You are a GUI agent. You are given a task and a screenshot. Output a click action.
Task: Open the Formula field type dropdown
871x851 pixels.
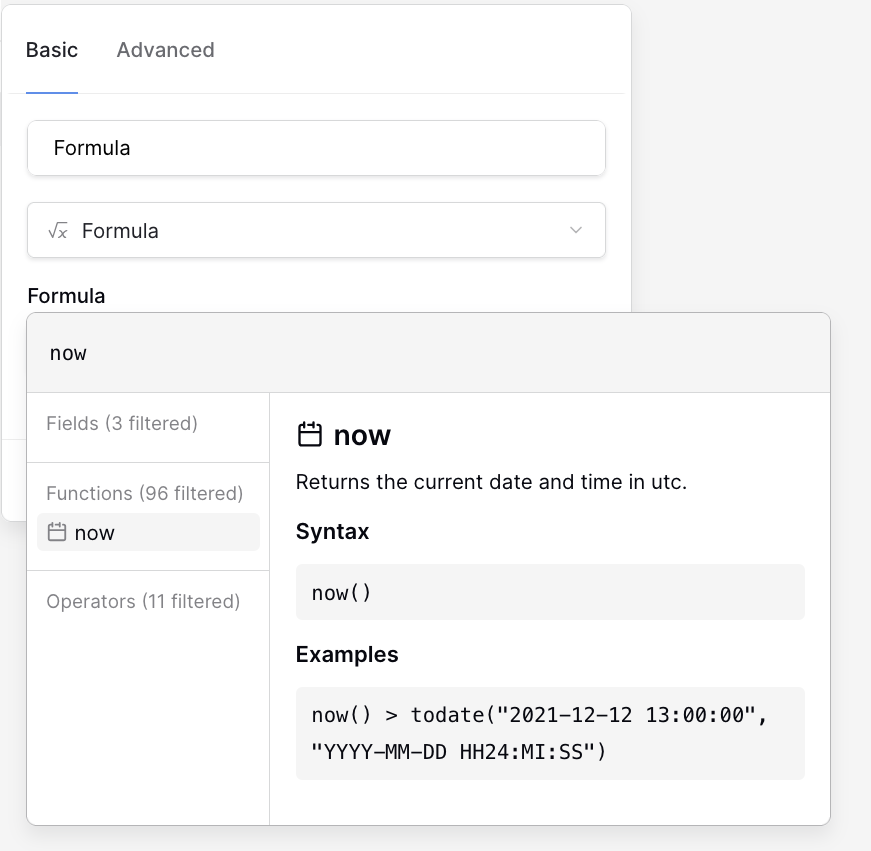point(316,231)
